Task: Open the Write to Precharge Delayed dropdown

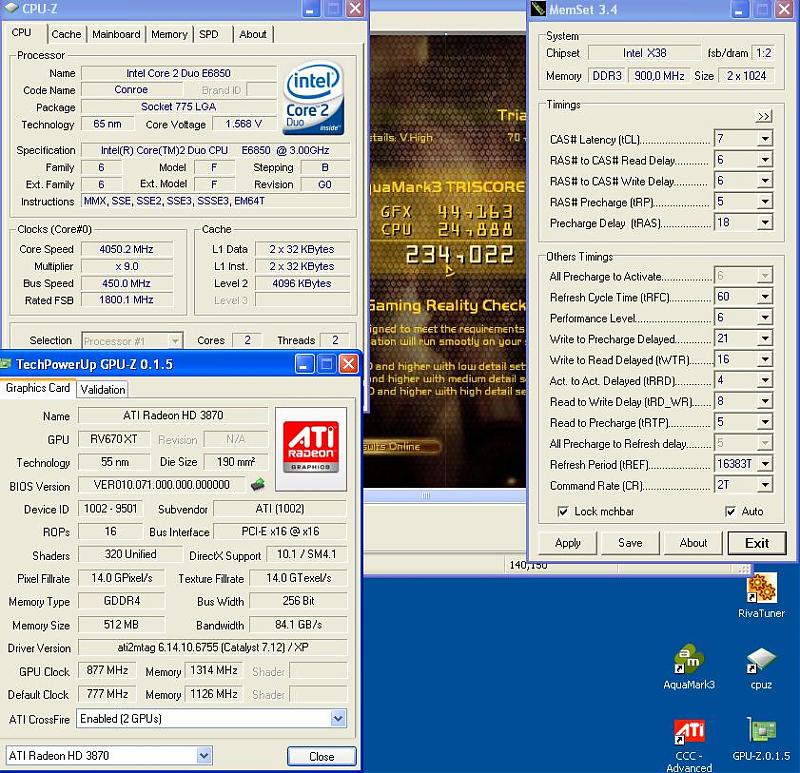Action: (x=764, y=338)
